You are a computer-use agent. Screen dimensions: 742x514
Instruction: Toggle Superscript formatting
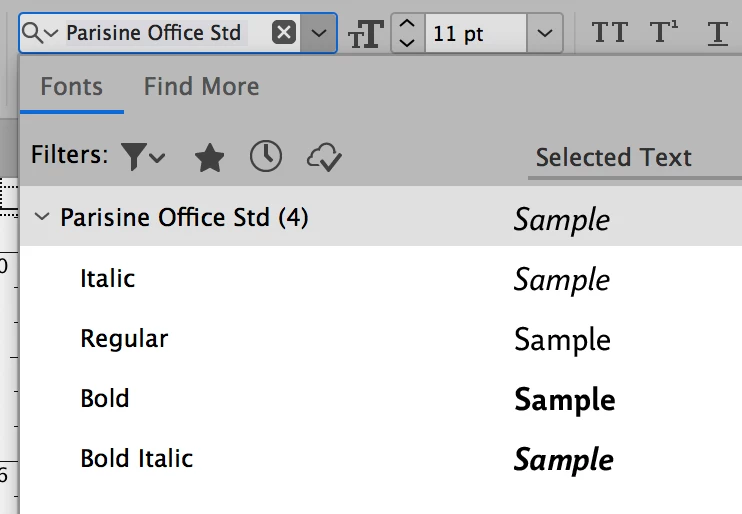(x=663, y=33)
